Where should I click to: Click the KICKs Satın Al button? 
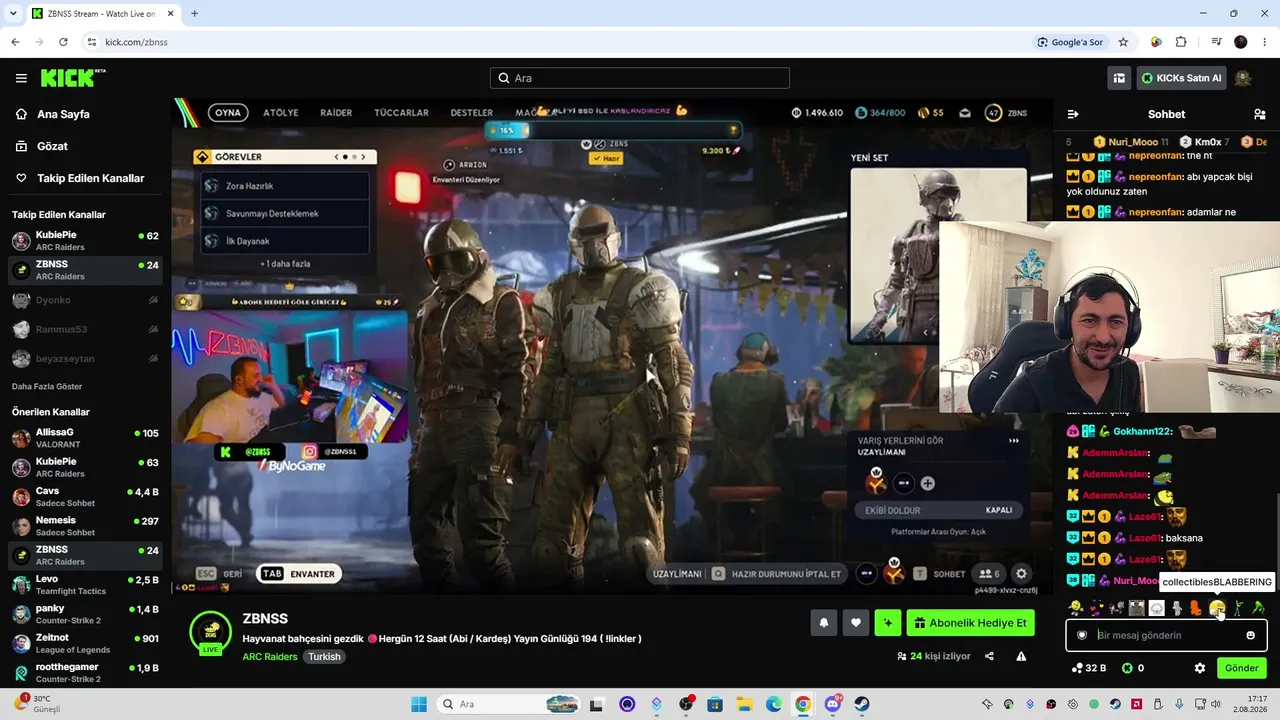[x=1182, y=78]
